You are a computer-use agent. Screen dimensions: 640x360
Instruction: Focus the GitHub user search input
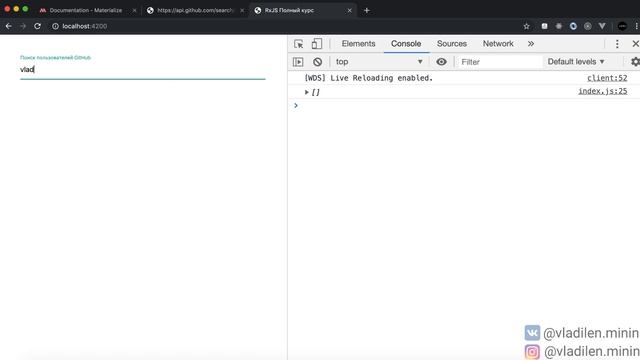tap(142, 70)
